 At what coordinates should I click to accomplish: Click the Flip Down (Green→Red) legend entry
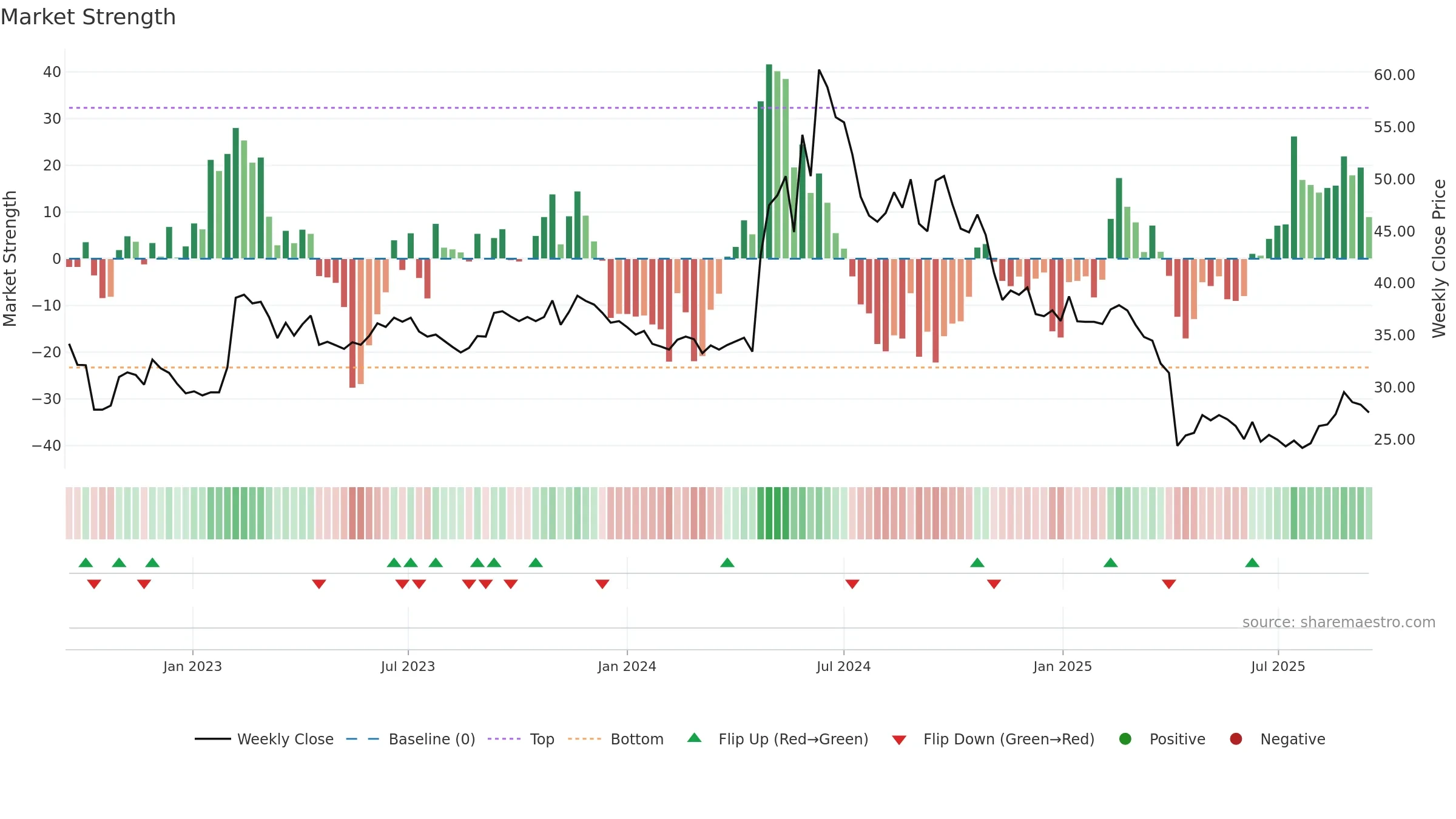point(994,739)
